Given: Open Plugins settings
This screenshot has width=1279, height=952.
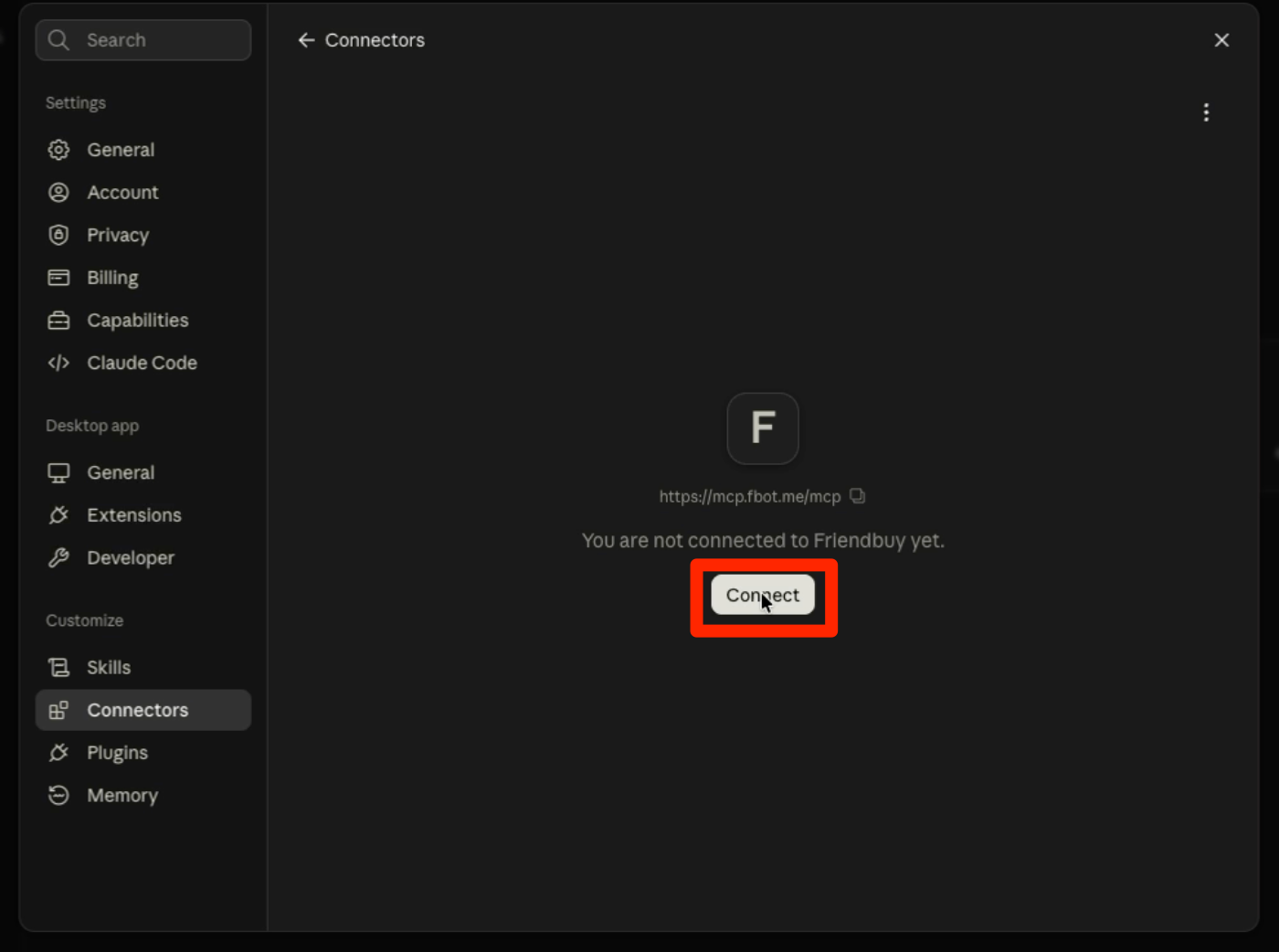Looking at the screenshot, I should coord(143,753).
